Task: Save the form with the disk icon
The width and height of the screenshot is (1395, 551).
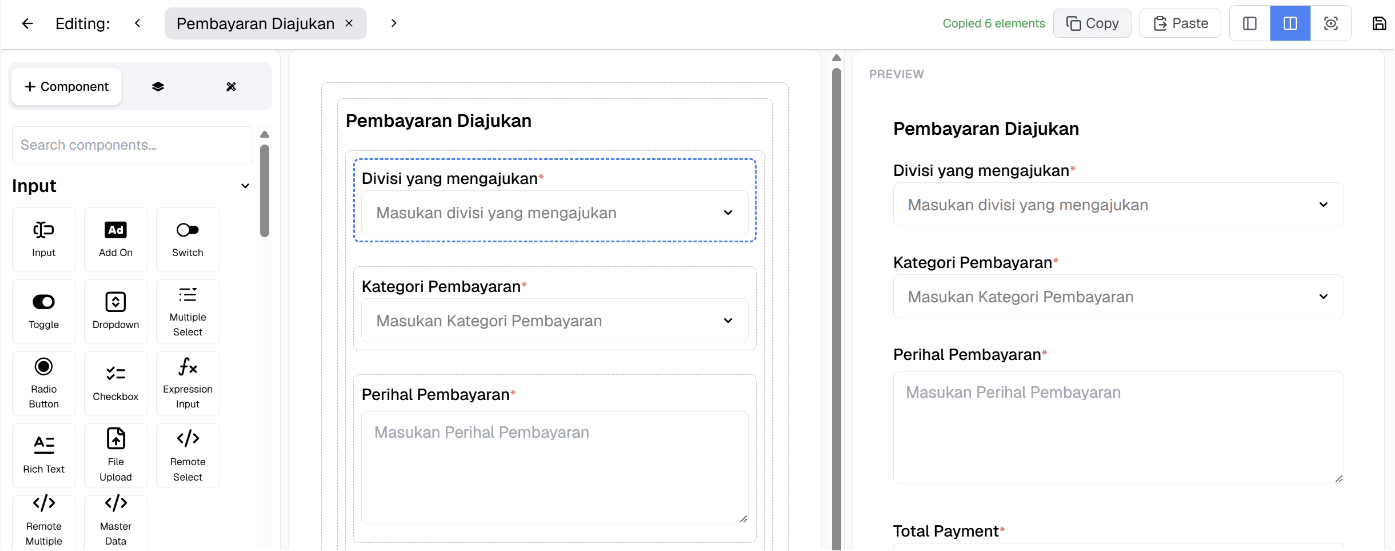Action: (x=1380, y=23)
